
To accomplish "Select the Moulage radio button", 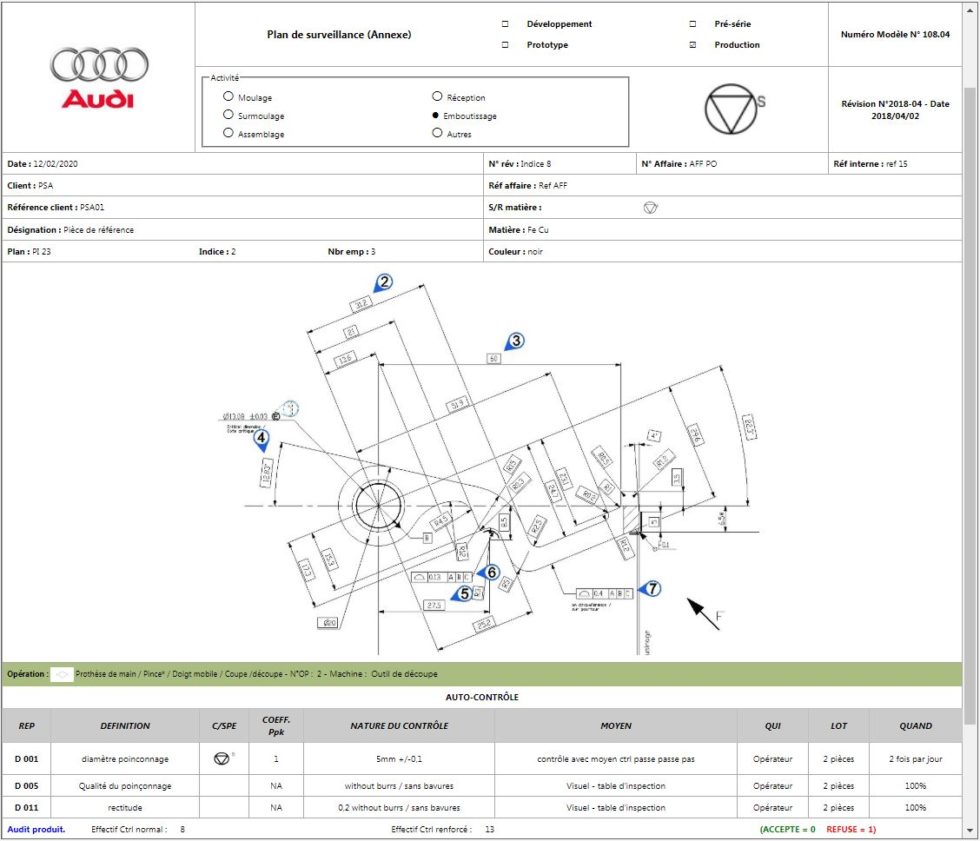I will point(228,97).
